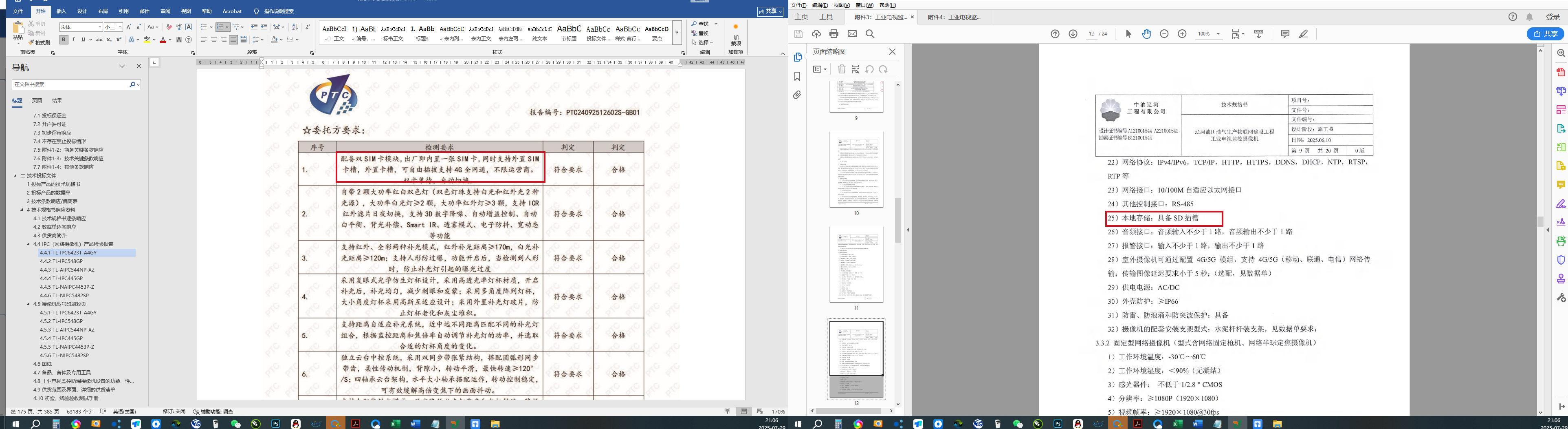Toggle bold formatting in Word
The width and height of the screenshot is (1568, 429).
(x=63, y=40)
